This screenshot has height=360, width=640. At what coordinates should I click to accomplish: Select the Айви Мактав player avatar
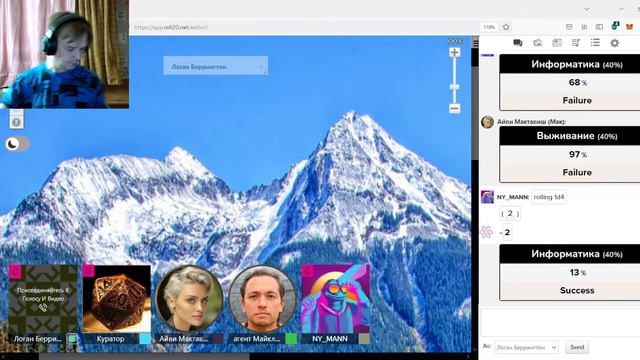189,298
